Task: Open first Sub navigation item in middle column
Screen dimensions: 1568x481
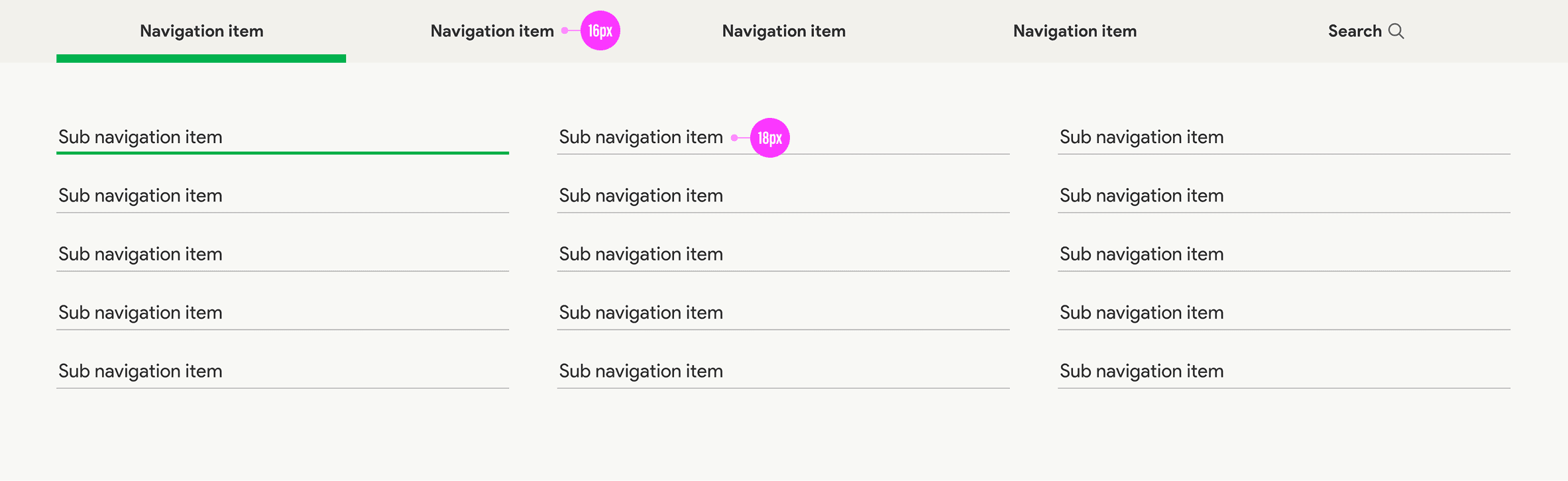Action: 641,137
